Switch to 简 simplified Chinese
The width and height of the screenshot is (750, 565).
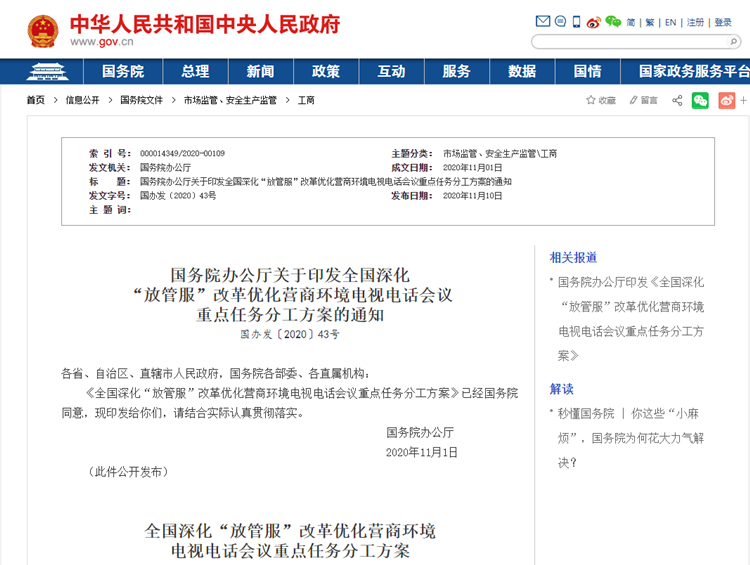(631, 22)
